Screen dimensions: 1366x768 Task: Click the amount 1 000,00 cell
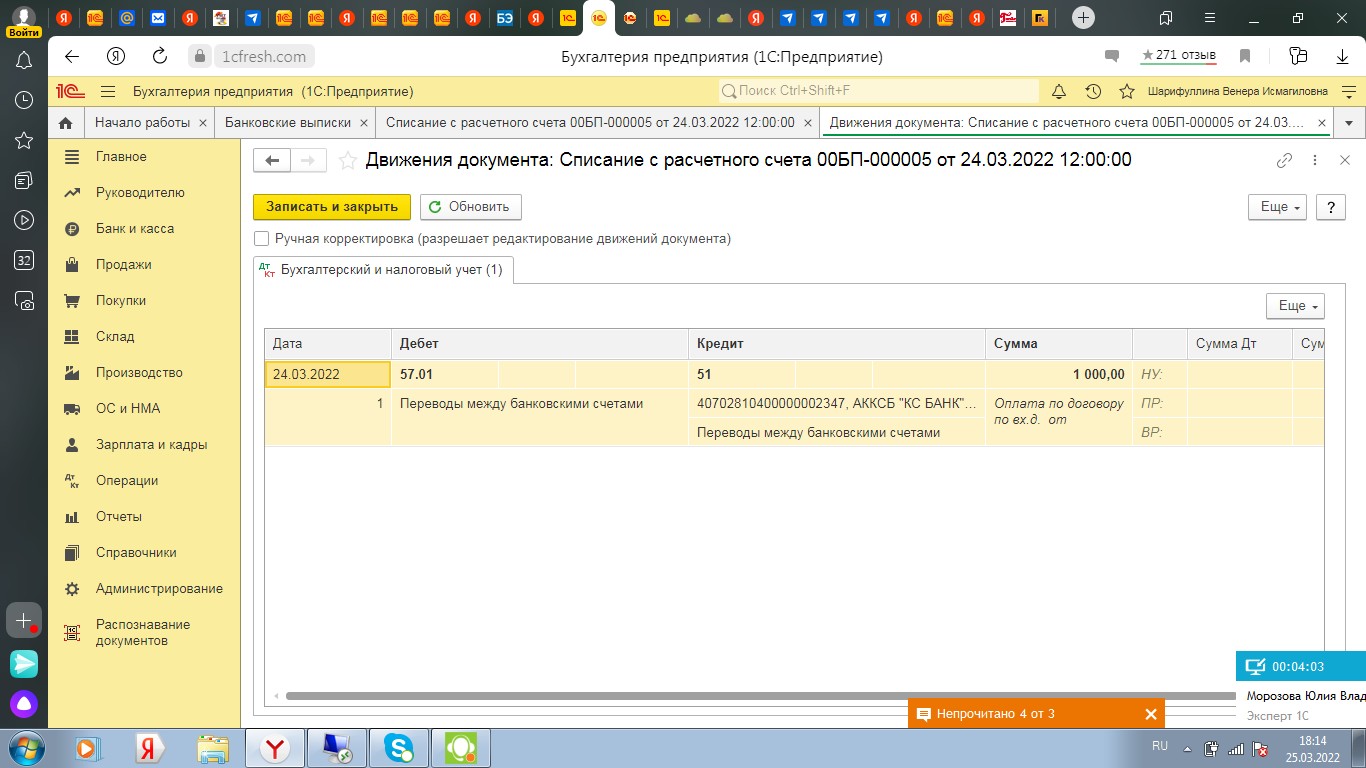pyautogui.click(x=1059, y=375)
